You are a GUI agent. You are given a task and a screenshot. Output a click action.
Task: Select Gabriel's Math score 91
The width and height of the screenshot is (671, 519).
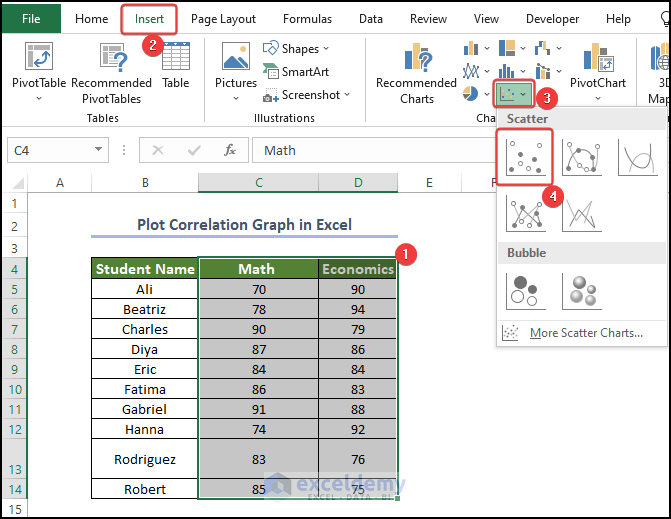point(258,409)
